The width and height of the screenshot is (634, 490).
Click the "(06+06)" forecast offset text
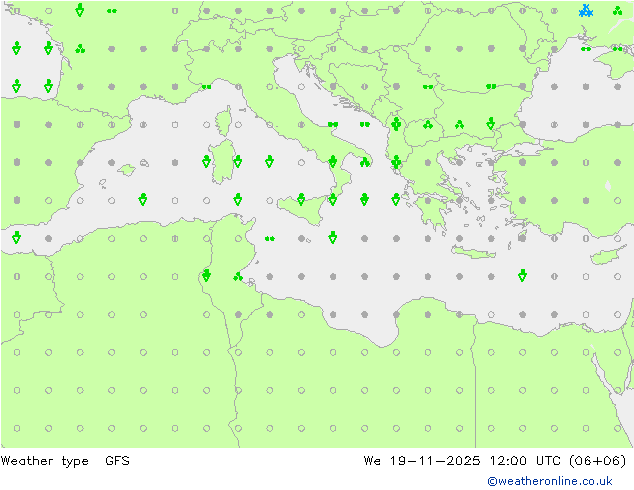tap(598, 461)
